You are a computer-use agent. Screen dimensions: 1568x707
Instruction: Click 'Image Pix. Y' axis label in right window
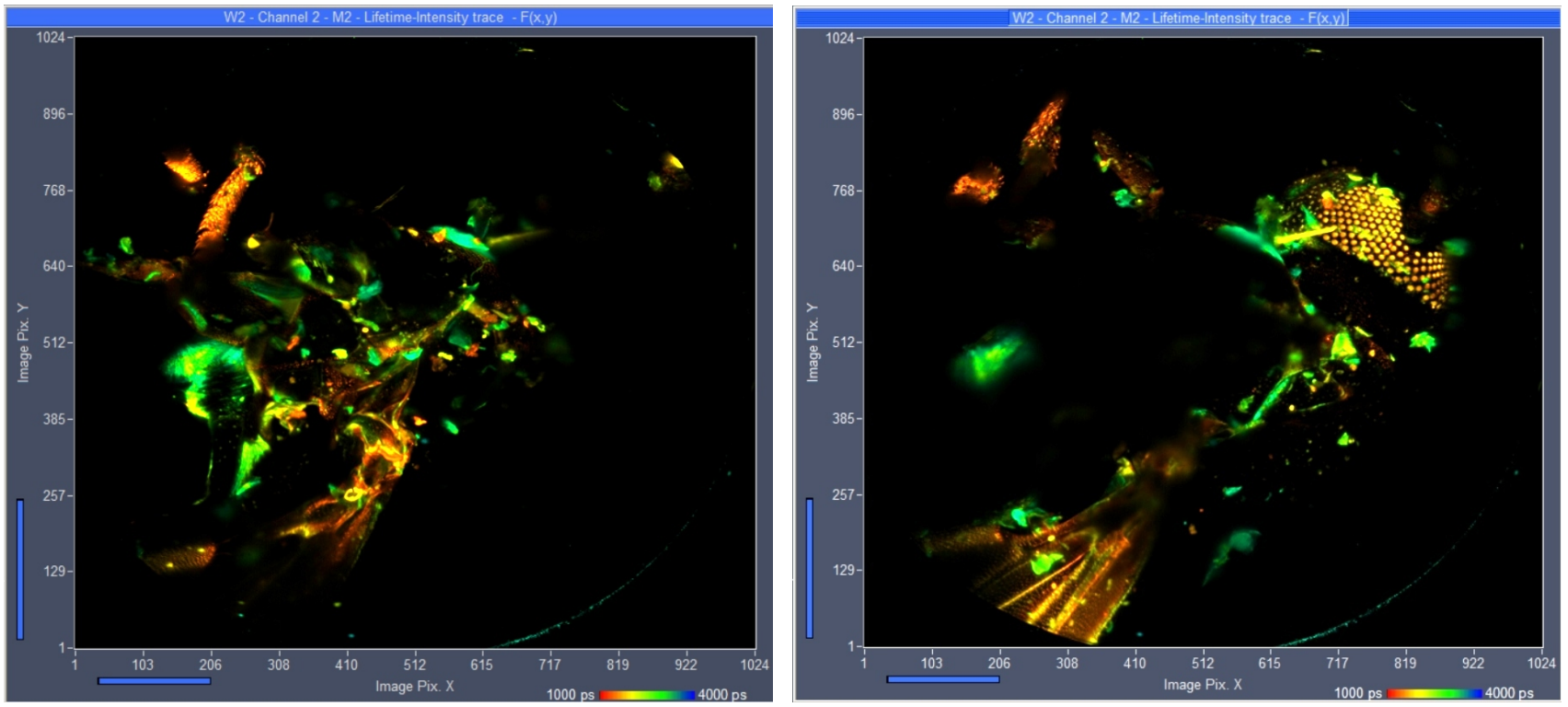[813, 342]
